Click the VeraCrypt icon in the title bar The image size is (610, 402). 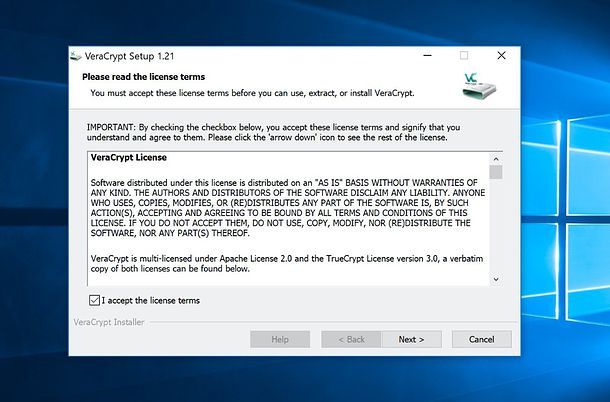pos(75,56)
